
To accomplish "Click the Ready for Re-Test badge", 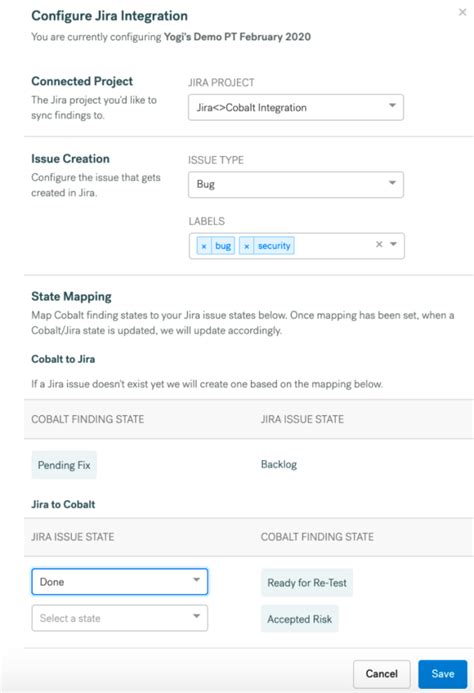I will pos(307,583).
